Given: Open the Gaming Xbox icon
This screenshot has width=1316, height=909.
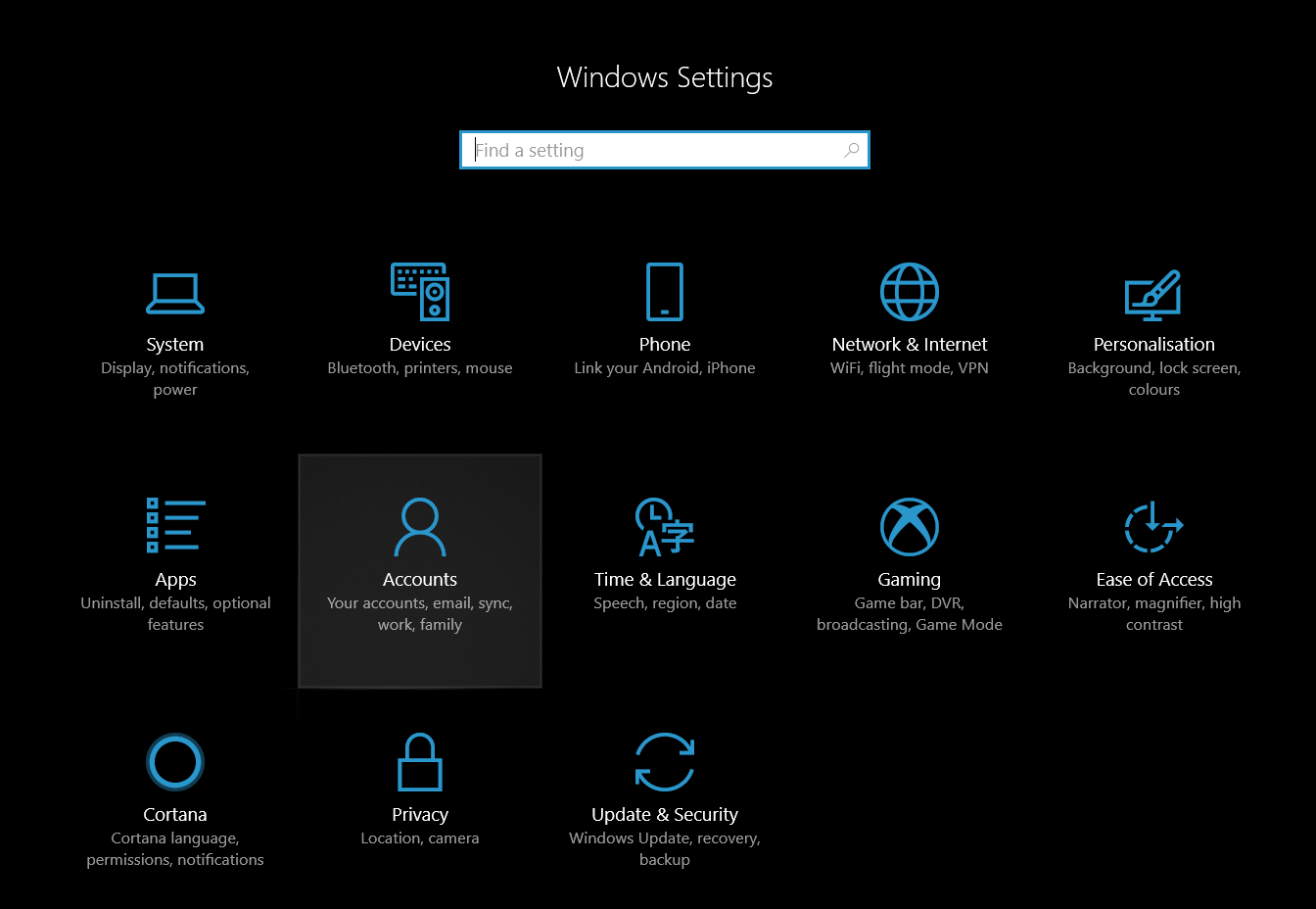Looking at the screenshot, I should (x=910, y=526).
